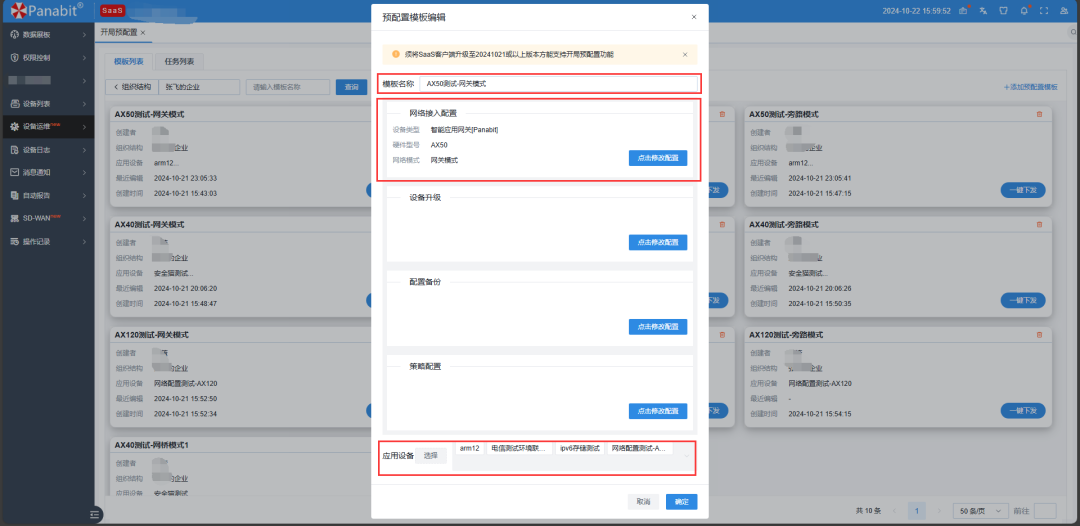Click the envelope icon next to 消息通知
Image resolution: width=1080 pixels, height=526 pixels.
coord(14,172)
